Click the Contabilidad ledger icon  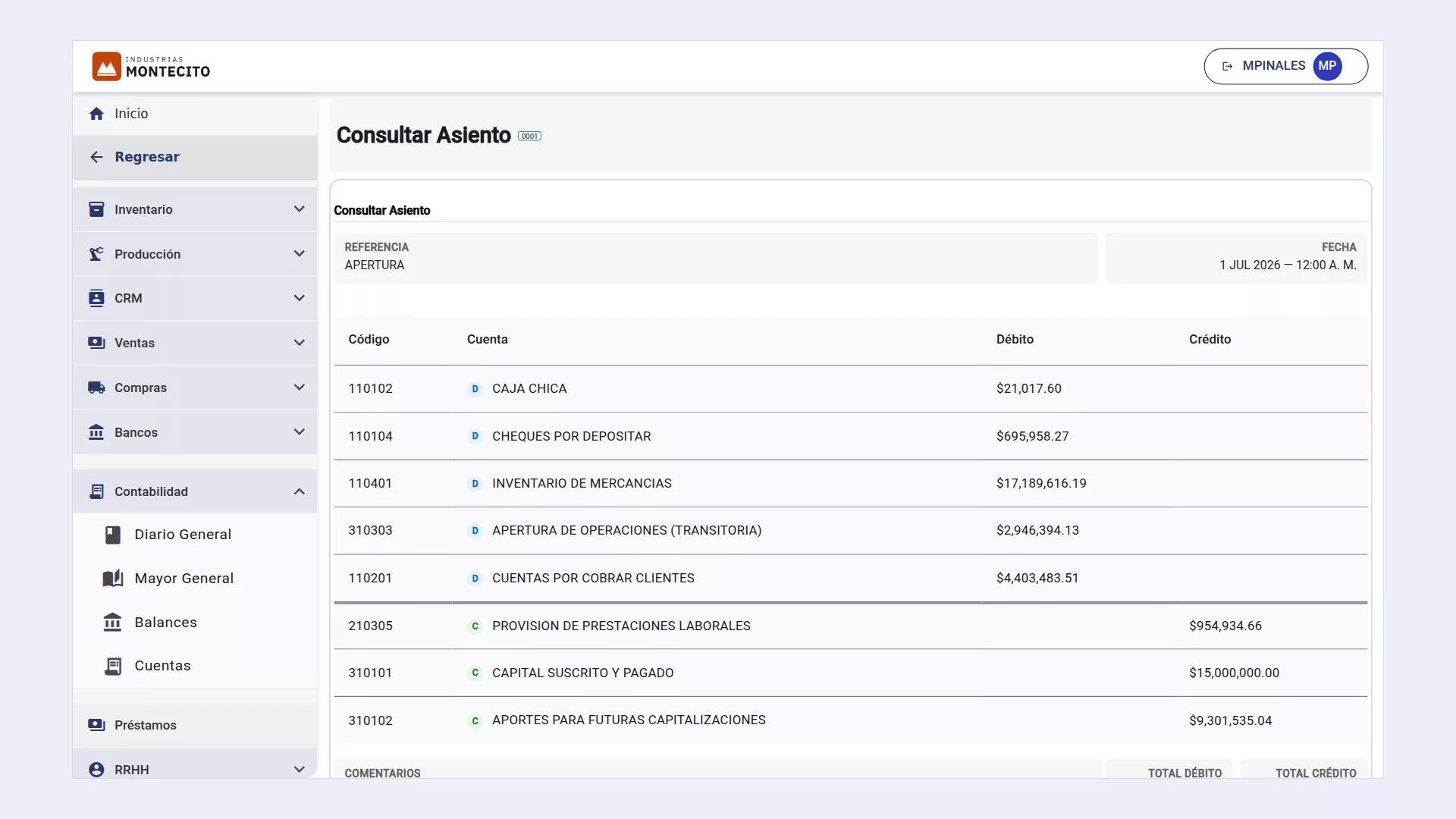(x=96, y=491)
